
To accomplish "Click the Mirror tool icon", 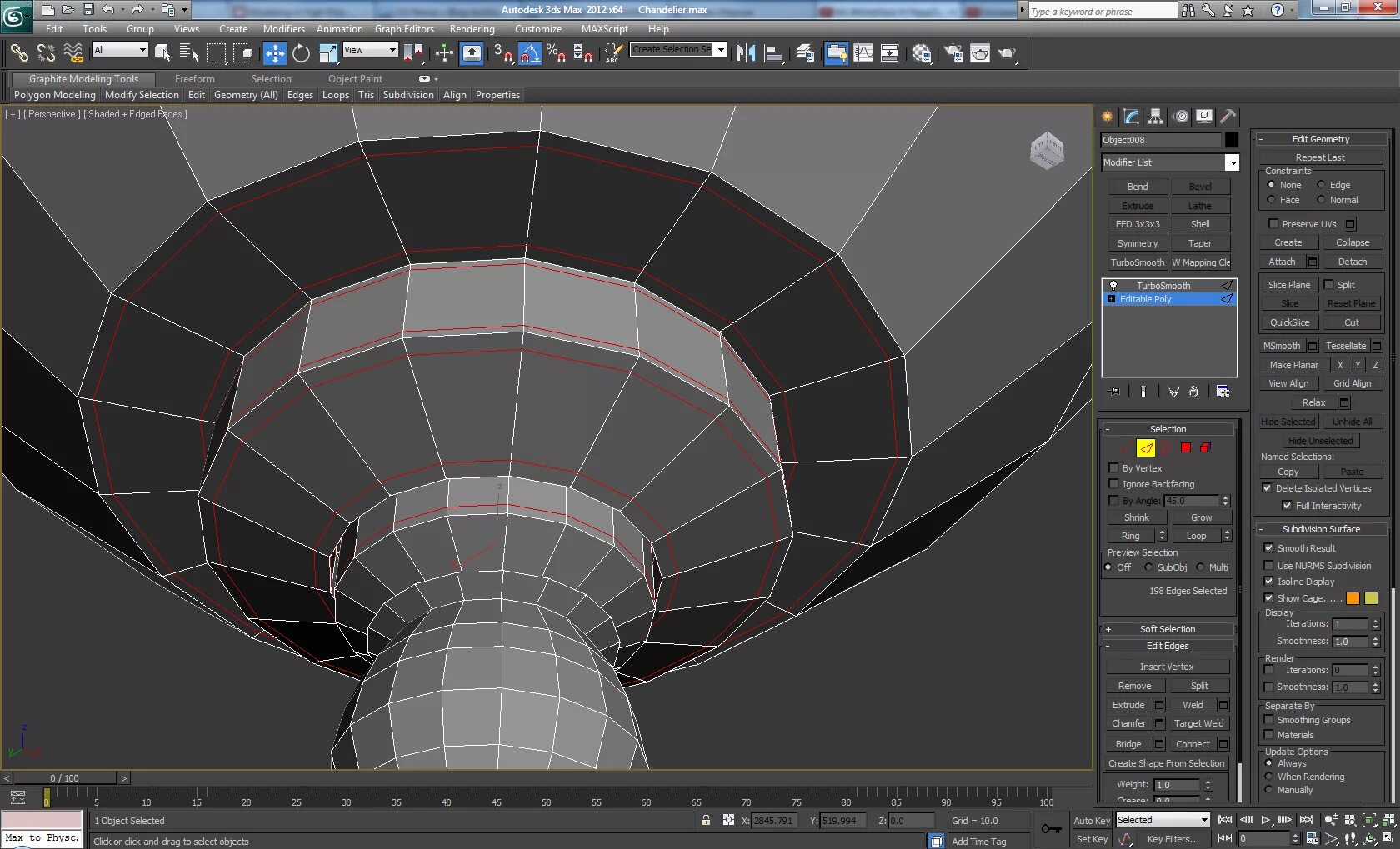I will pos(746,53).
